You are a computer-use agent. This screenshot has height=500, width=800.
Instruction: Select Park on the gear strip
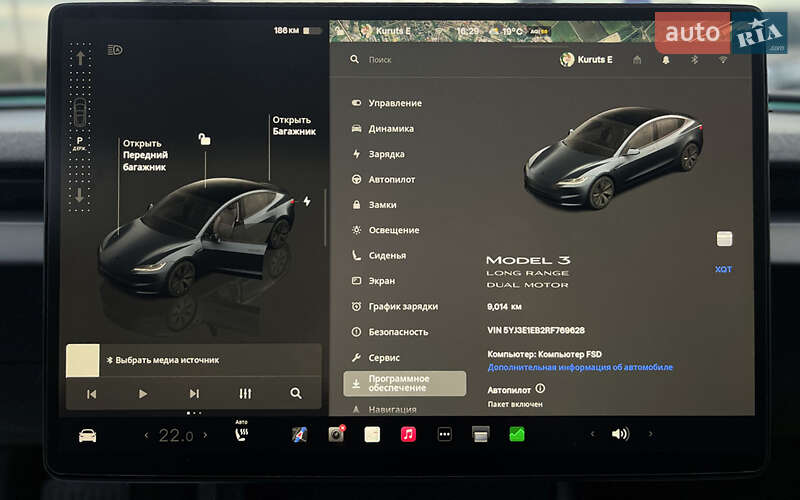coord(80,141)
